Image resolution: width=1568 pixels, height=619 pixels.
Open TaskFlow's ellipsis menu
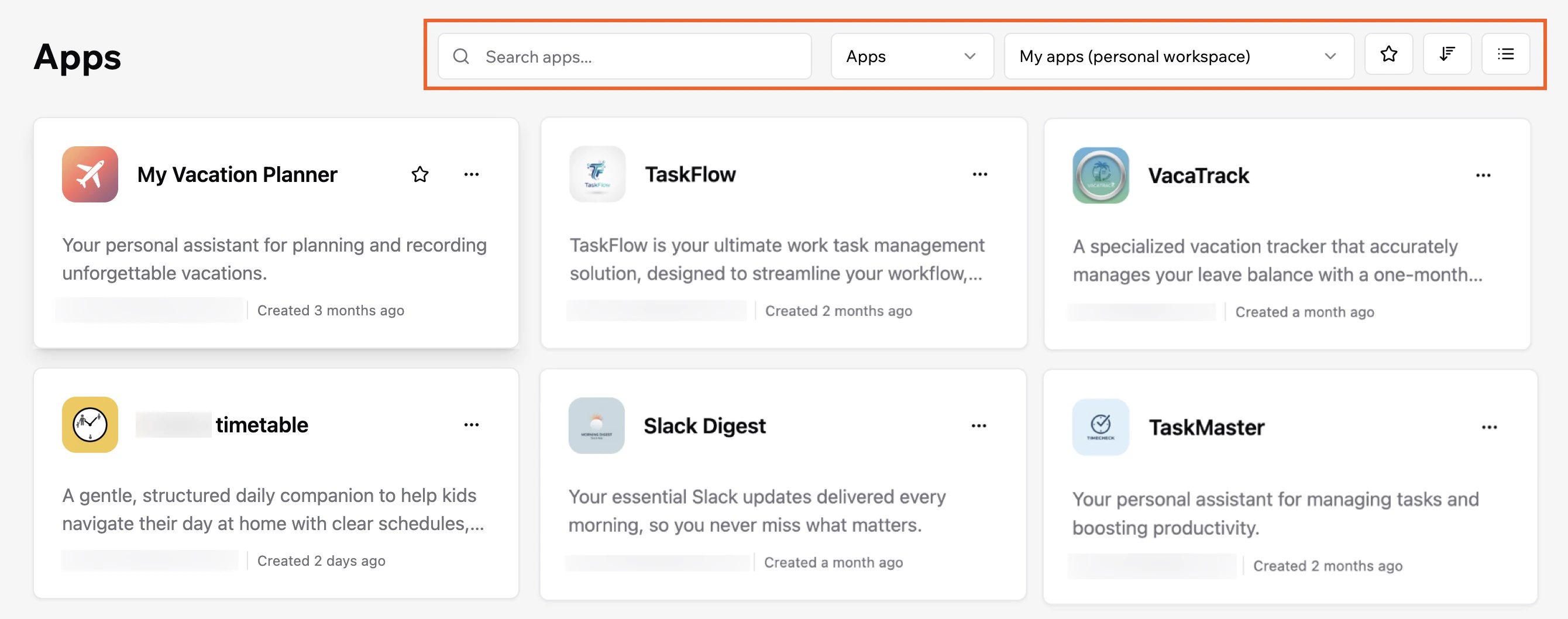pos(980,175)
